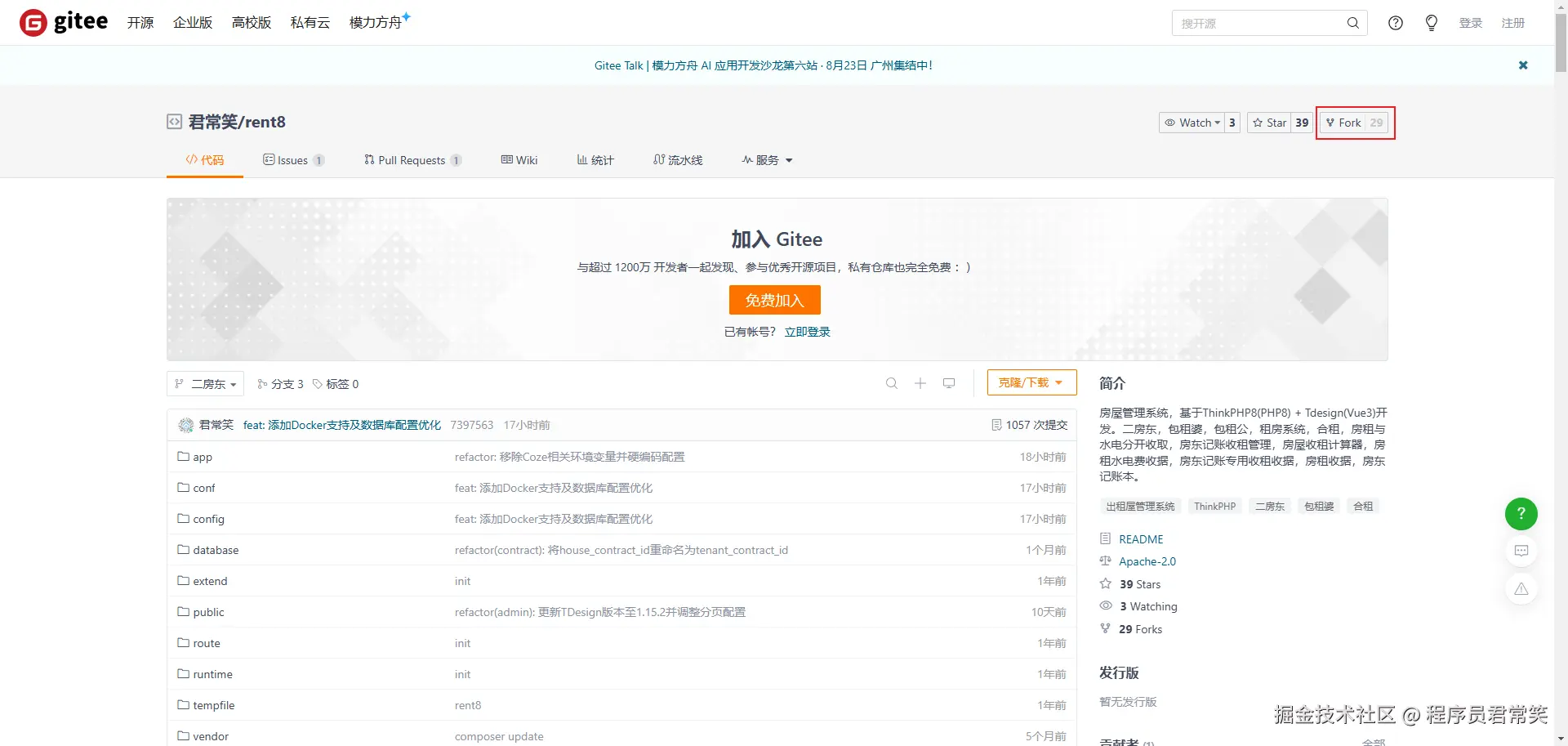Click 私有云 in top navigation
The width and height of the screenshot is (1568, 746).
(310, 23)
